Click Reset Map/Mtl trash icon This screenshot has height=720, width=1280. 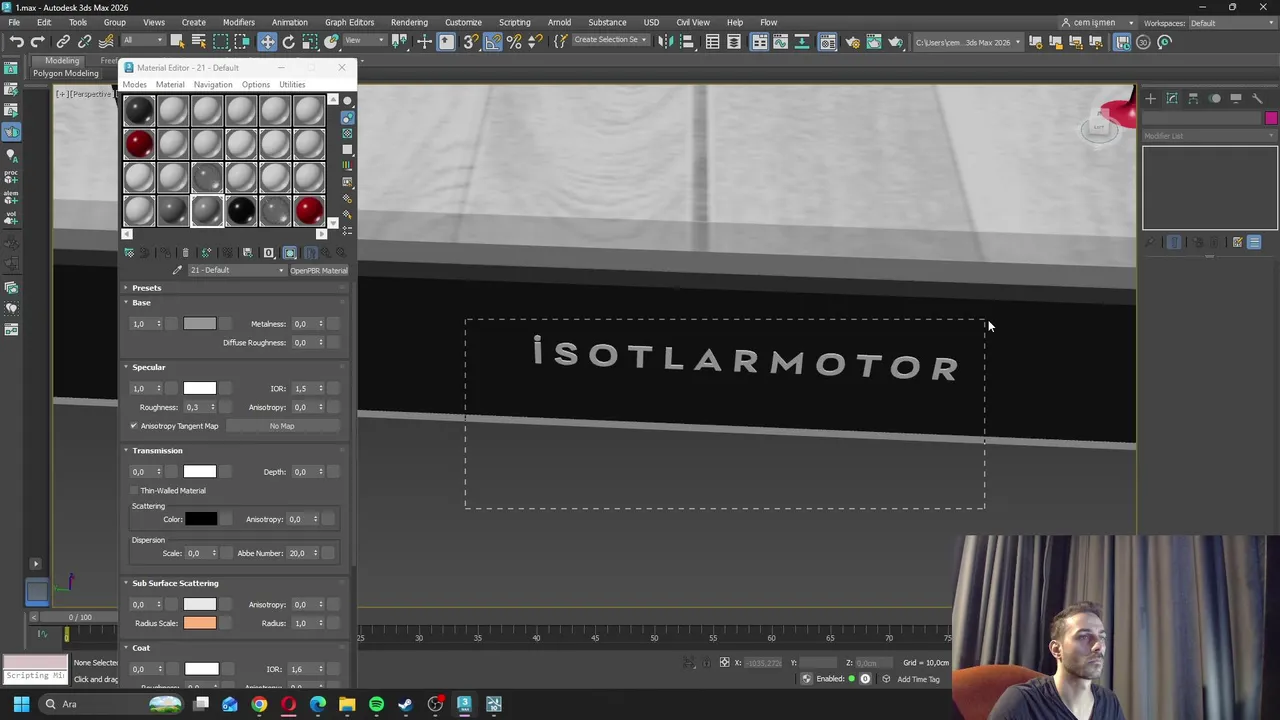point(185,253)
